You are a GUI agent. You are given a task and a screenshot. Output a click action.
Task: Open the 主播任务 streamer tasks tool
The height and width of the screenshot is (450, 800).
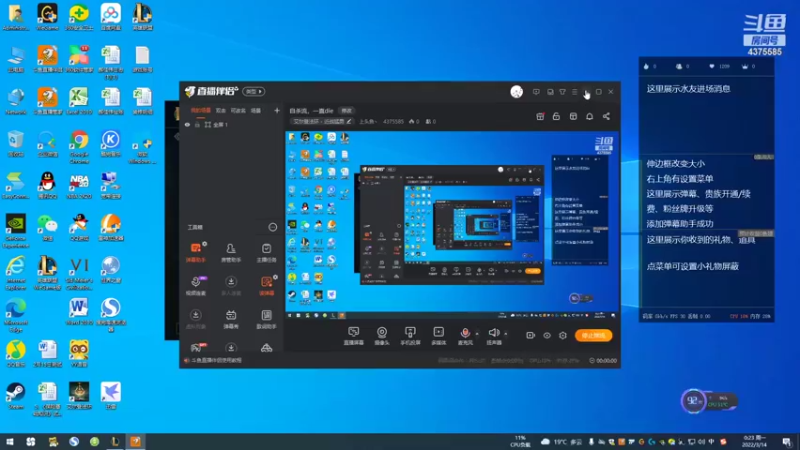coord(266,252)
